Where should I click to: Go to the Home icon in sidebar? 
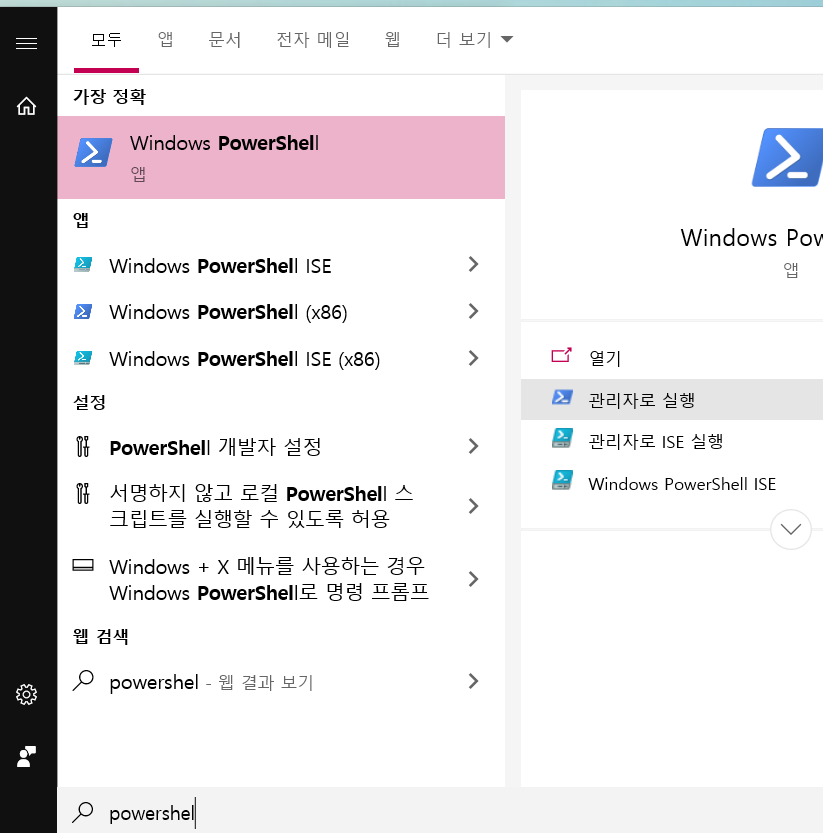click(27, 106)
